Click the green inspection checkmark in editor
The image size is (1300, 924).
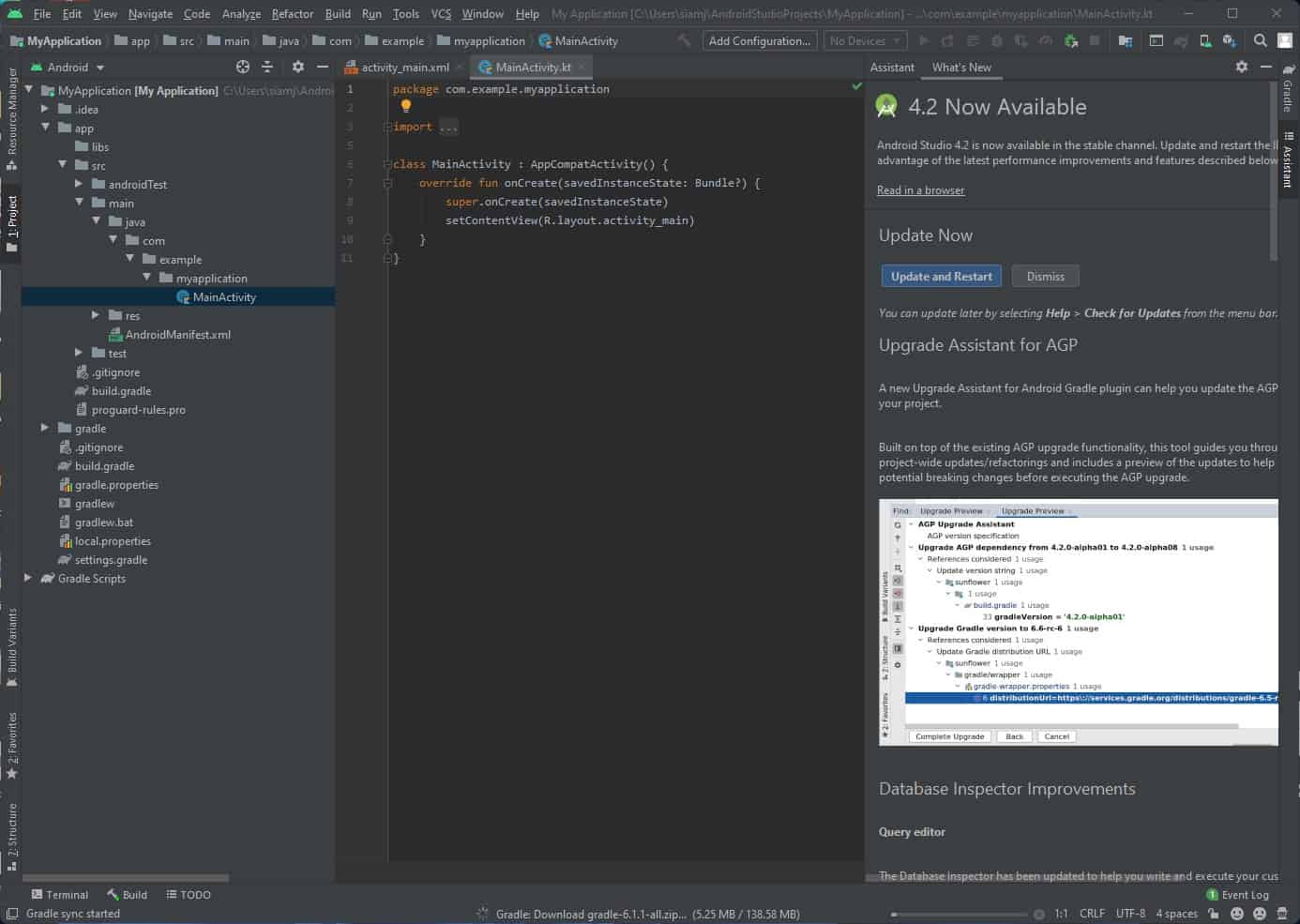pos(856,85)
